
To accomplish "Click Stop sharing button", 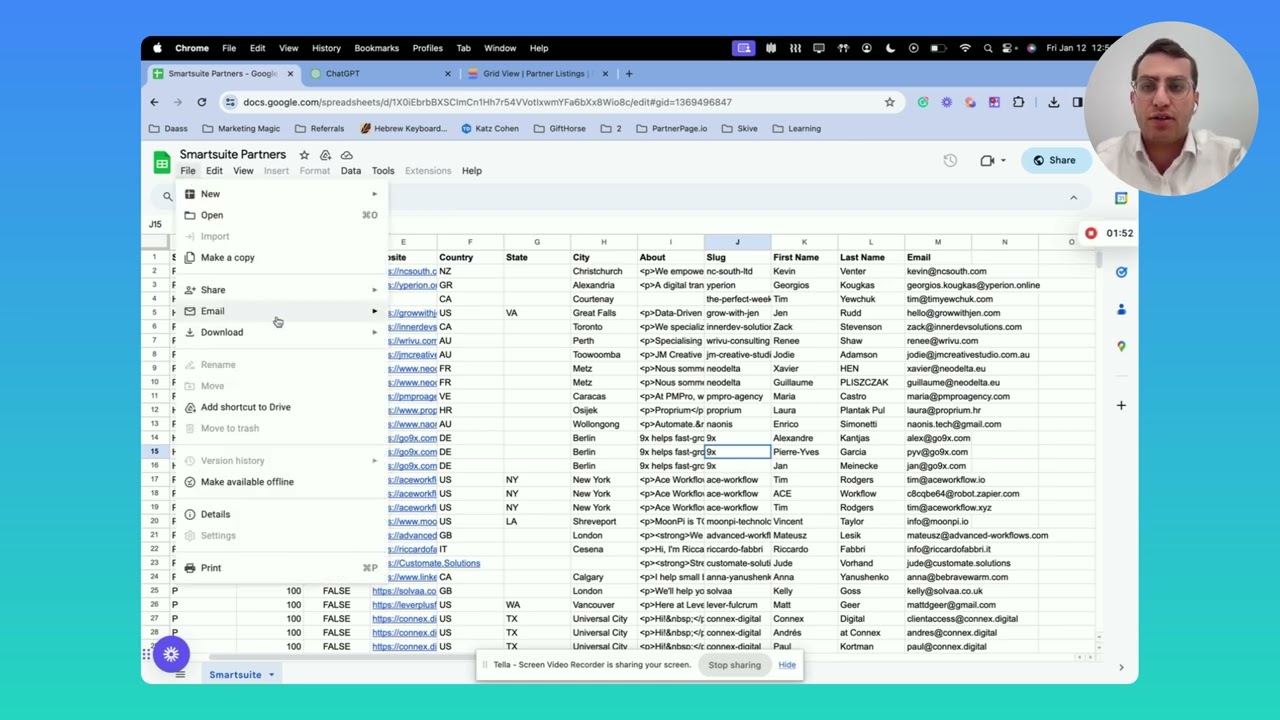I will tap(735, 665).
